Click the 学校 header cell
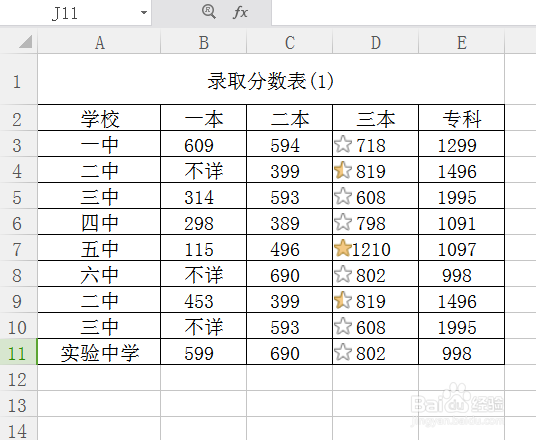This screenshot has width=536, height=440. [99, 118]
